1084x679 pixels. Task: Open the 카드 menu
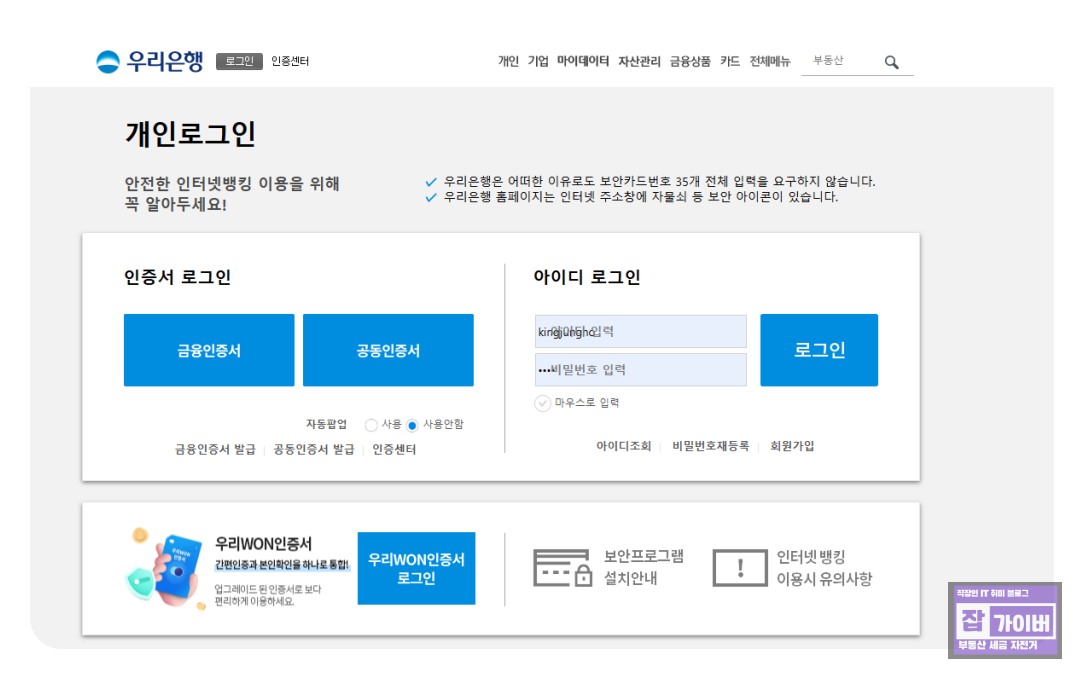pyautogui.click(x=730, y=62)
